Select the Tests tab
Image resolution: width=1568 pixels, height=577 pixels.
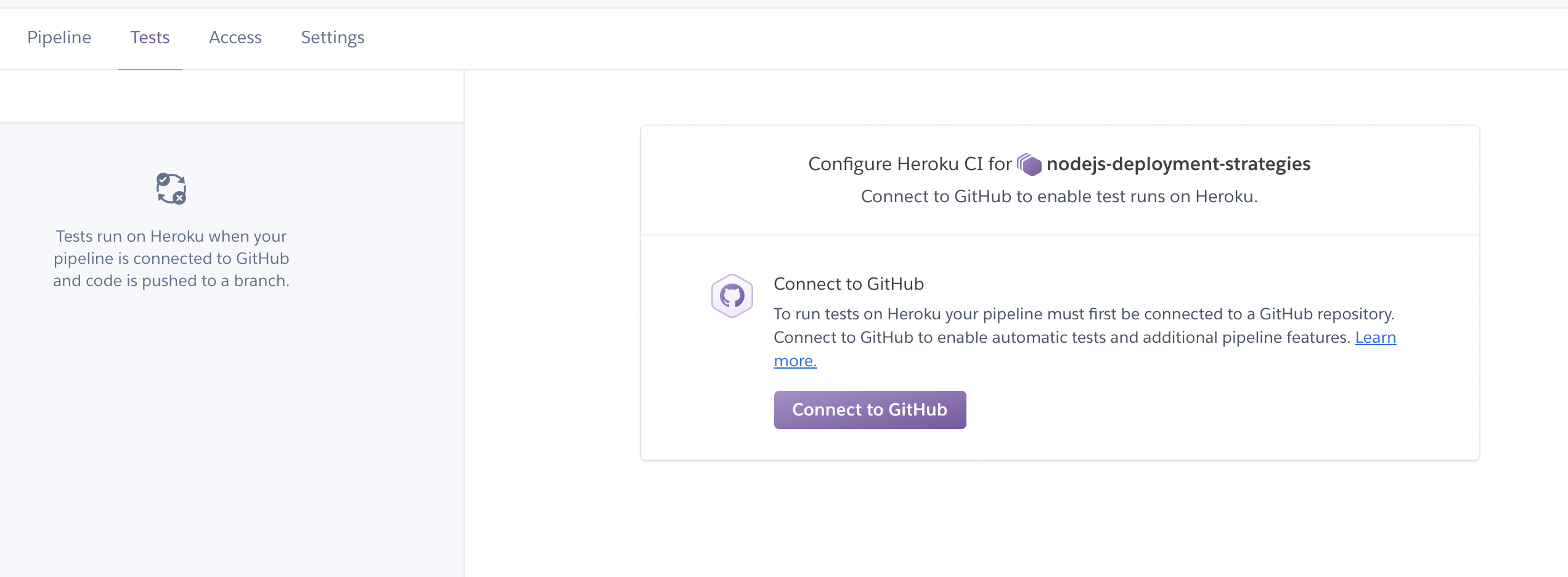coord(150,38)
